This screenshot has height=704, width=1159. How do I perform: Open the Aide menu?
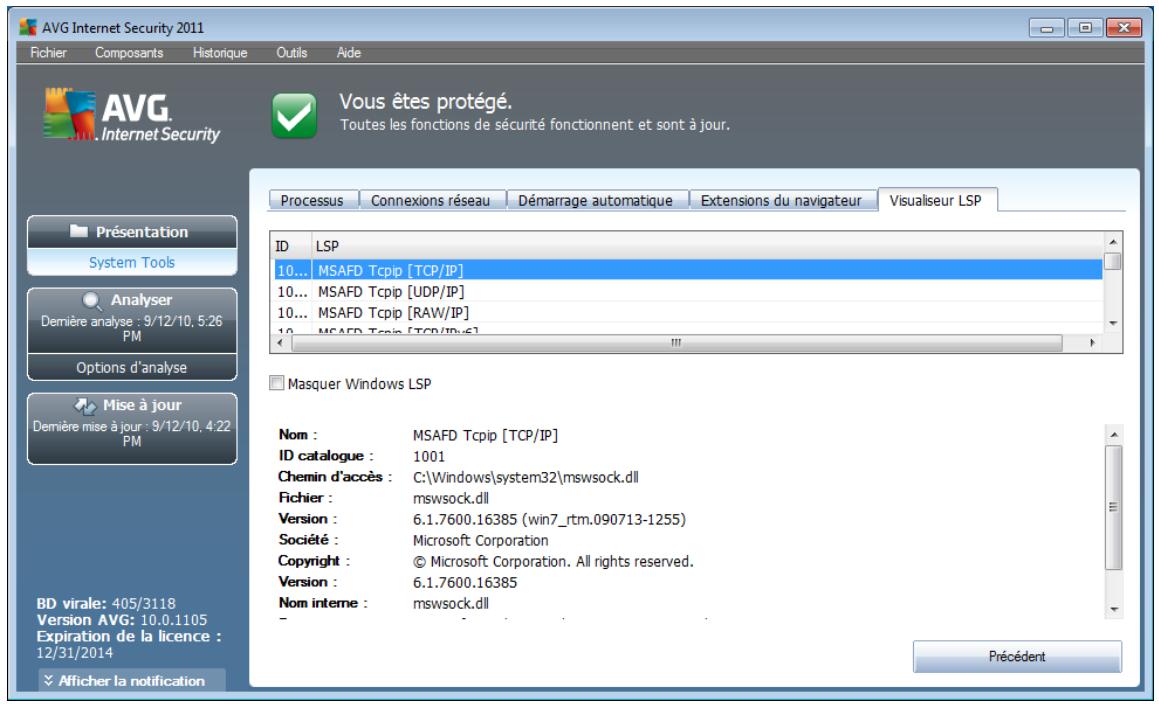pyautogui.click(x=348, y=53)
